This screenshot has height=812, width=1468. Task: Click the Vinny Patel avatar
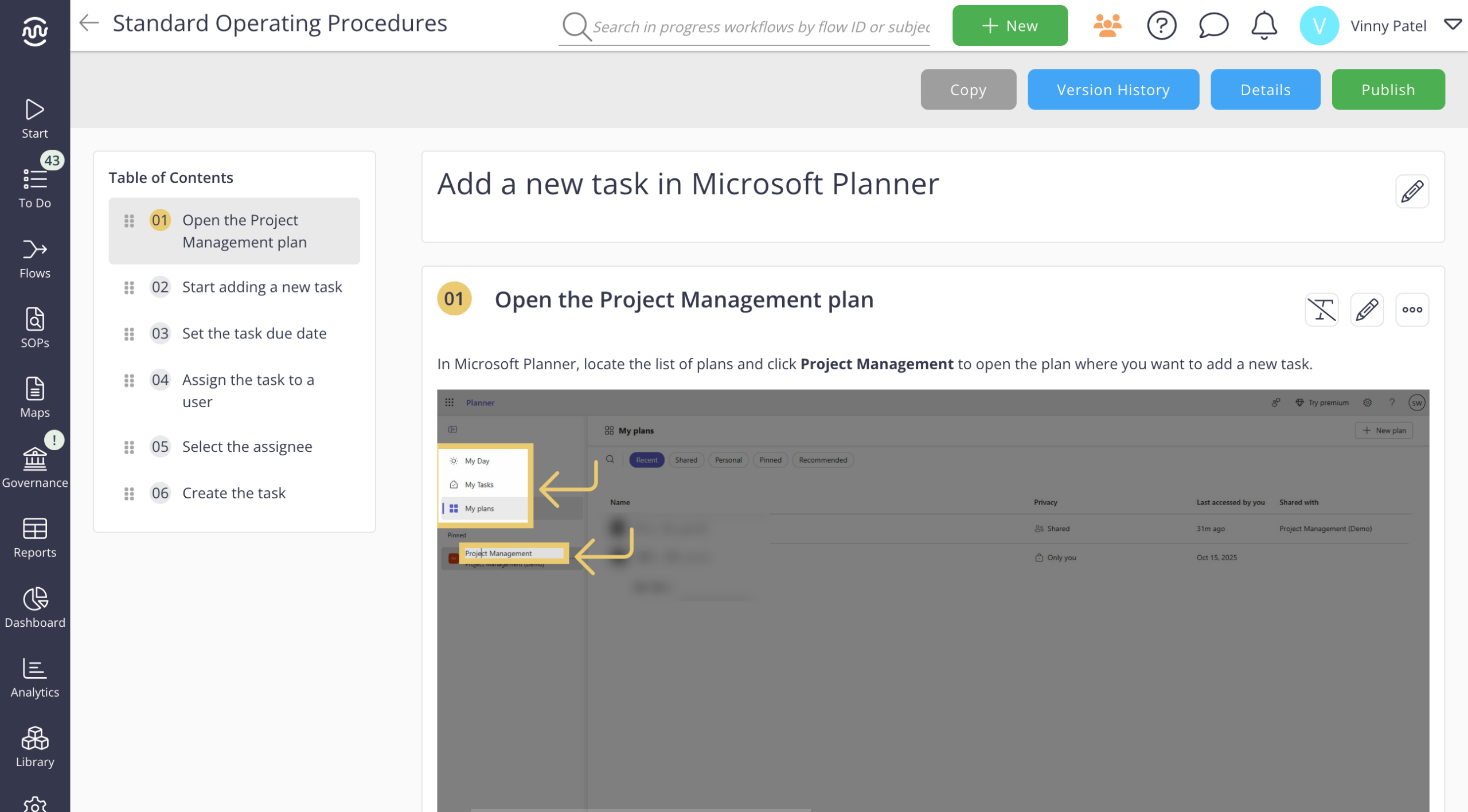pos(1319,26)
